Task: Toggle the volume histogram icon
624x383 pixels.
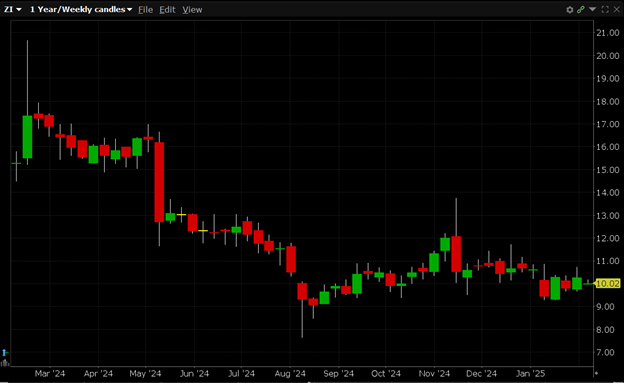Action: (5, 362)
